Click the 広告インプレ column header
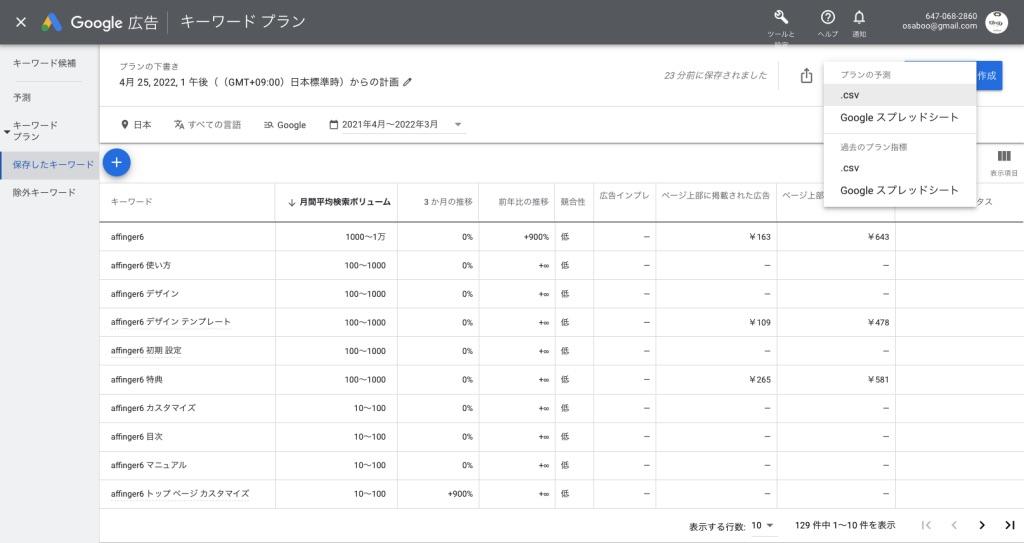1024x543 pixels. point(624,195)
